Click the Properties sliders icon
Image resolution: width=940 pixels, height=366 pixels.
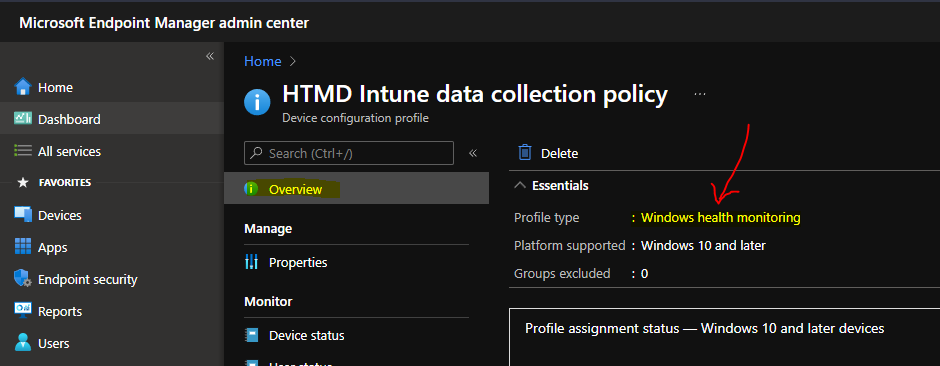coord(251,262)
